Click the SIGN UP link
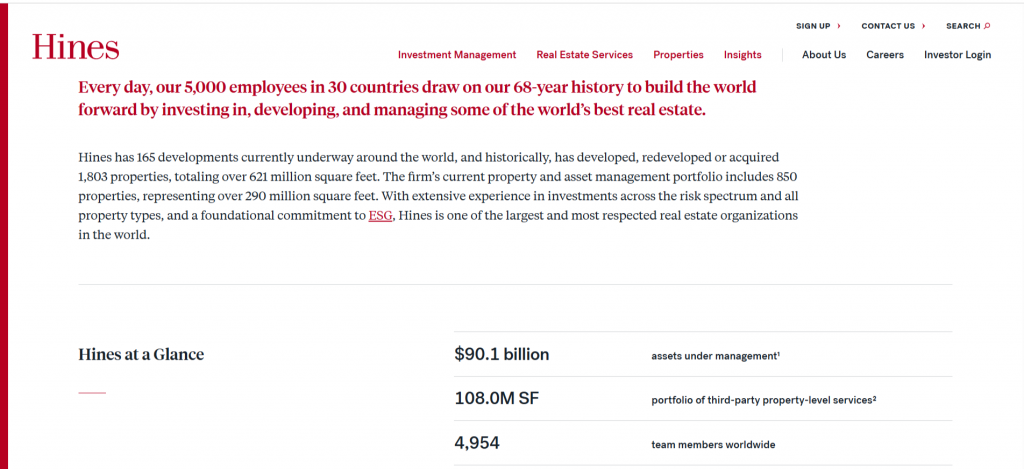This screenshot has width=1024, height=469. 813,26
